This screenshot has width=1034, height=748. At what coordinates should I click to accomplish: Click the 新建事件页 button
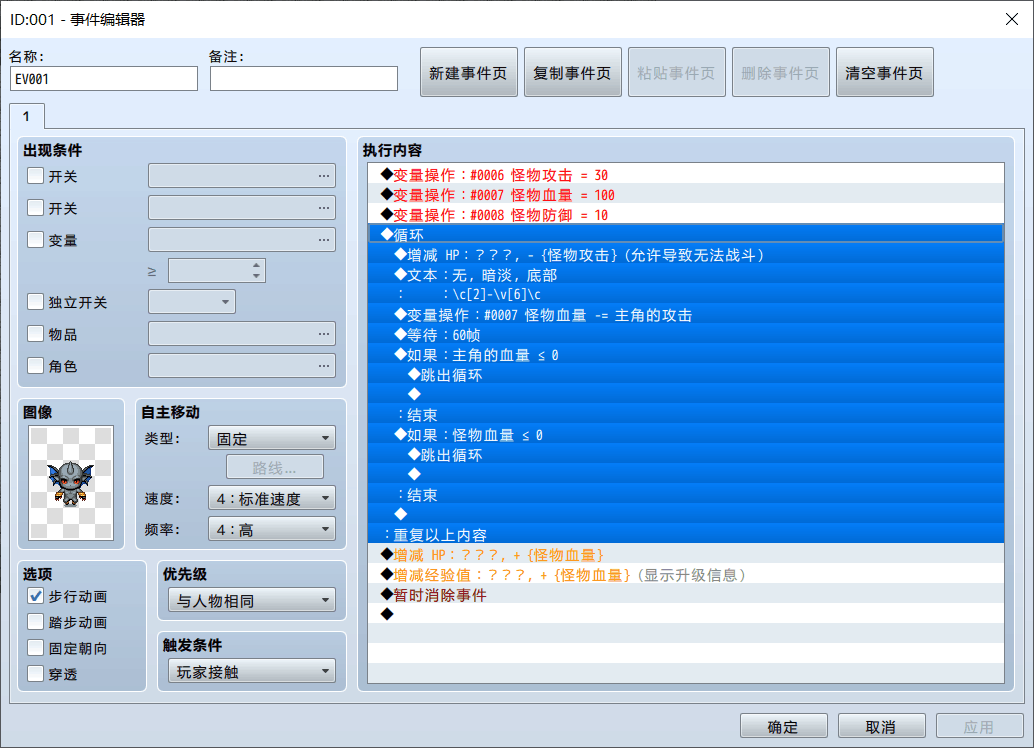point(469,73)
